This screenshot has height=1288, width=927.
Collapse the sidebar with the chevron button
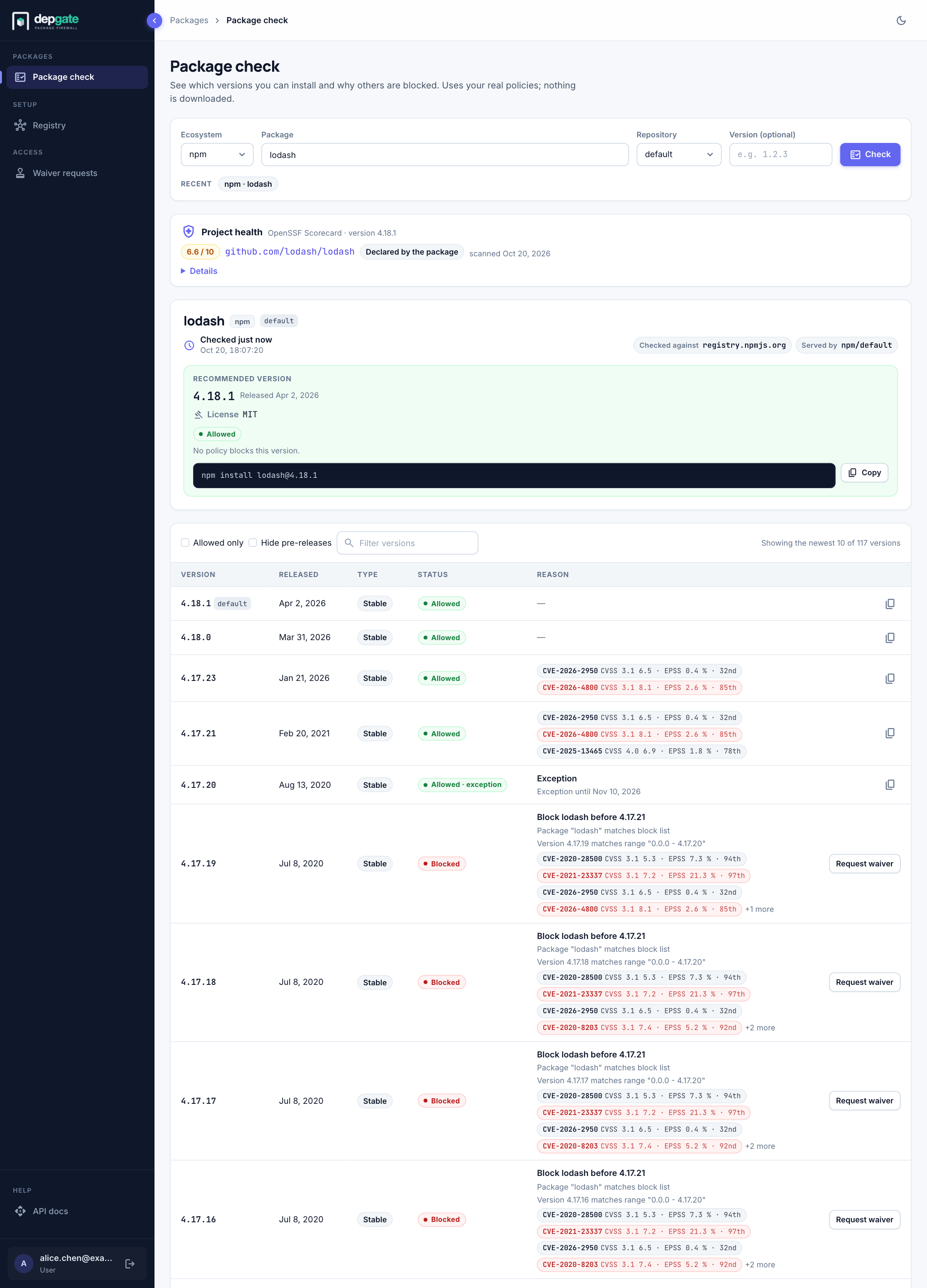point(154,21)
